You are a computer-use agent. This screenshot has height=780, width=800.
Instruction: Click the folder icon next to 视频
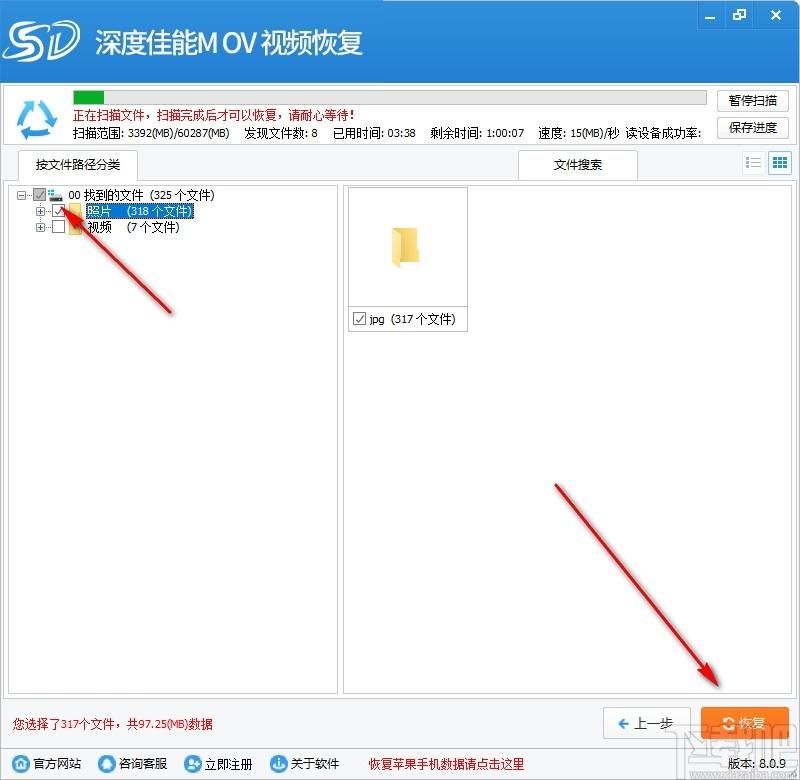(76, 227)
